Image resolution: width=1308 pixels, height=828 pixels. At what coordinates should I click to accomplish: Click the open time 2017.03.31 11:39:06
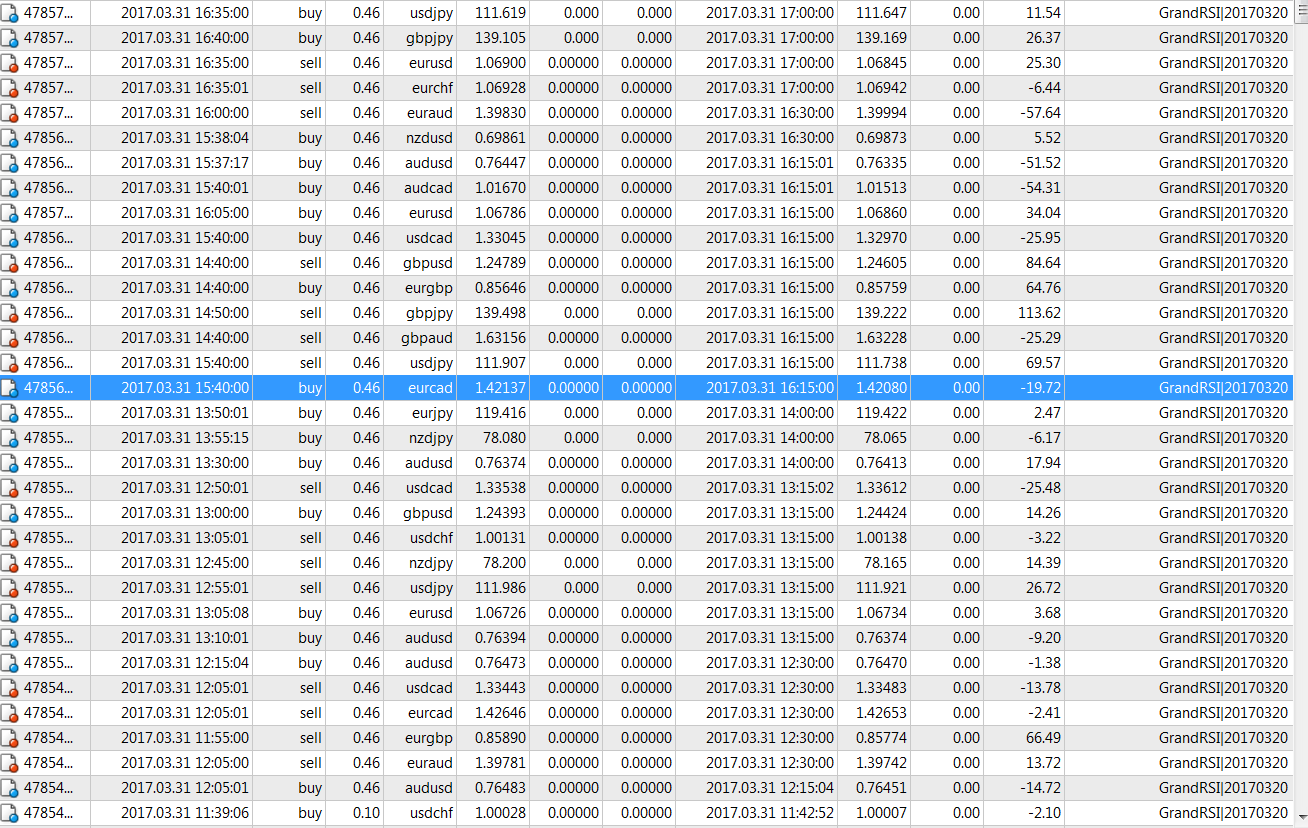pos(185,813)
